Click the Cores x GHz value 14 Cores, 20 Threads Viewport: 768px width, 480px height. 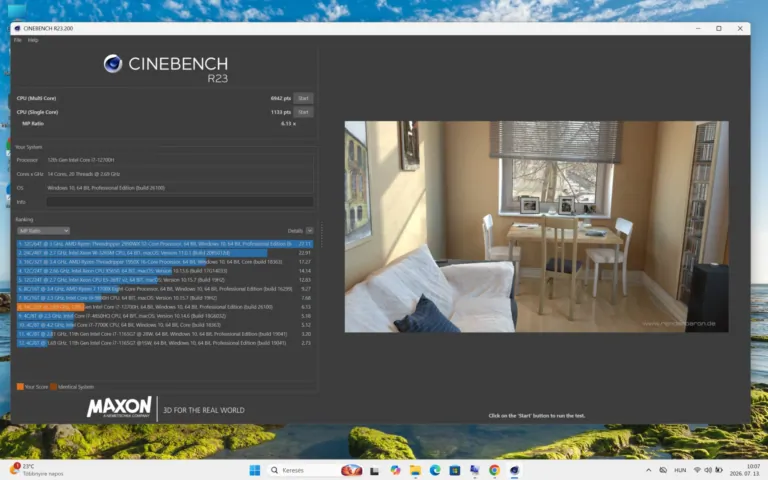tap(84, 174)
